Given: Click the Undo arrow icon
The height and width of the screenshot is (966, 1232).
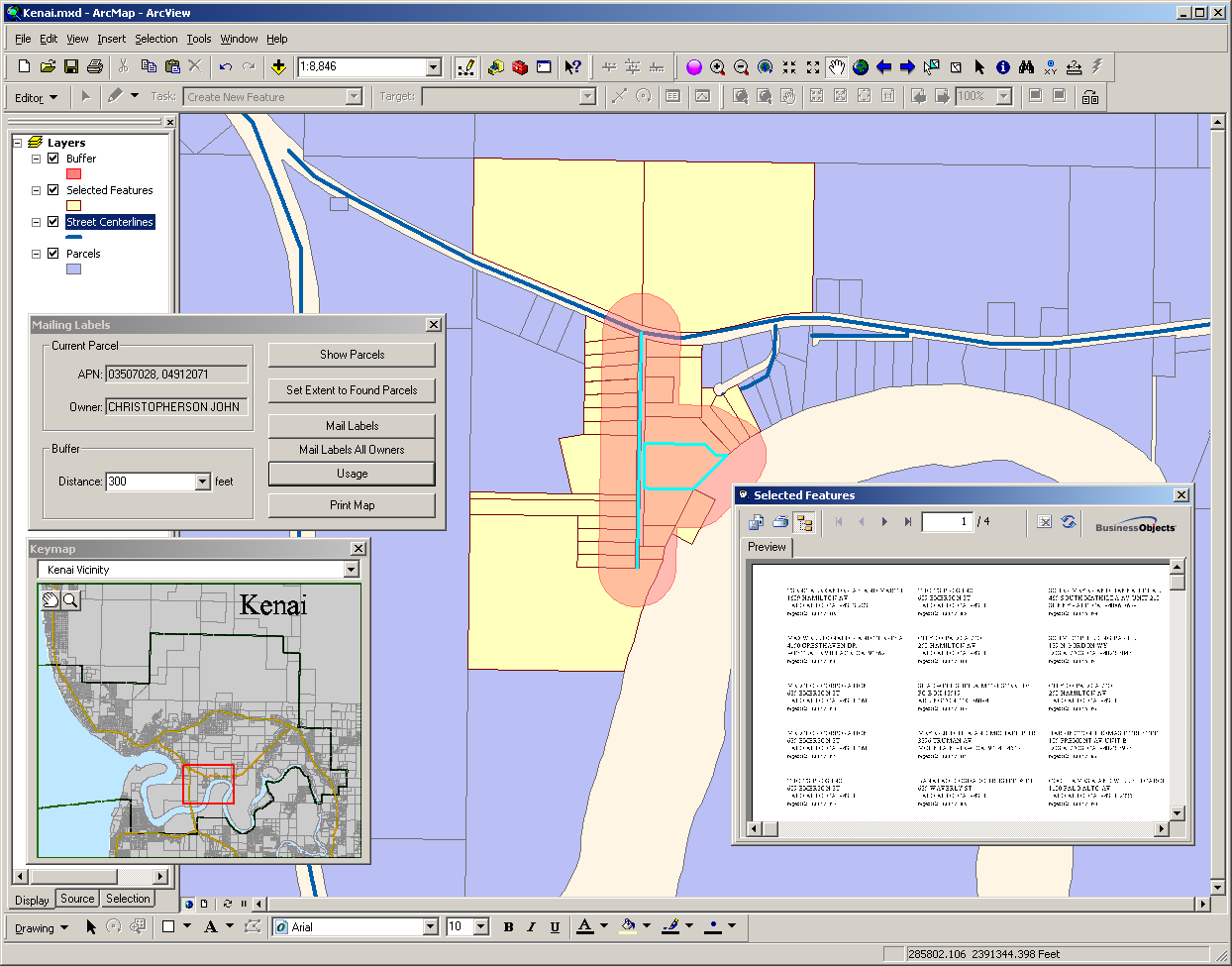Looking at the screenshot, I should point(226,66).
